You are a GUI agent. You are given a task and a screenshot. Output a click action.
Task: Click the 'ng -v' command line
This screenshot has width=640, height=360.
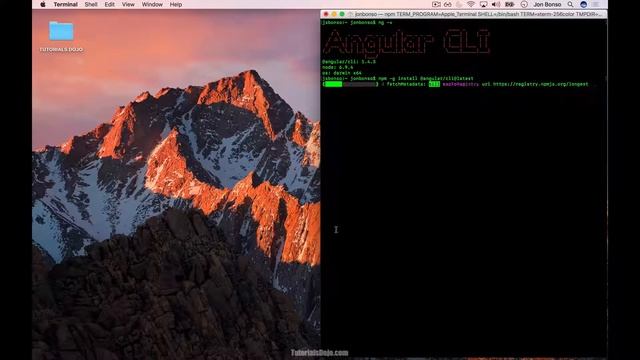[385, 22]
